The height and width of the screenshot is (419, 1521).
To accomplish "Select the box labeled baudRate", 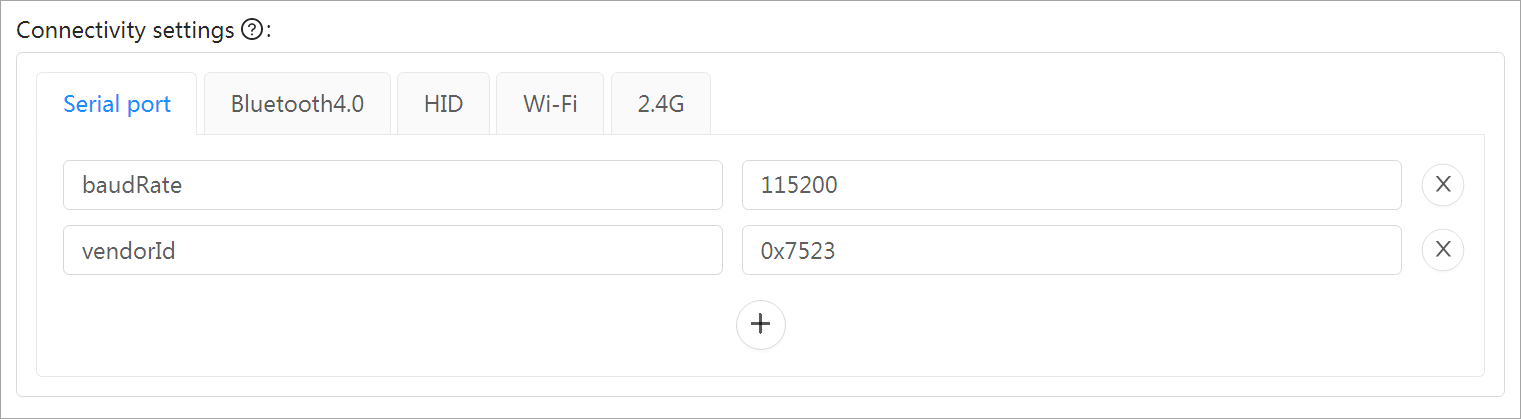I will (x=393, y=185).
